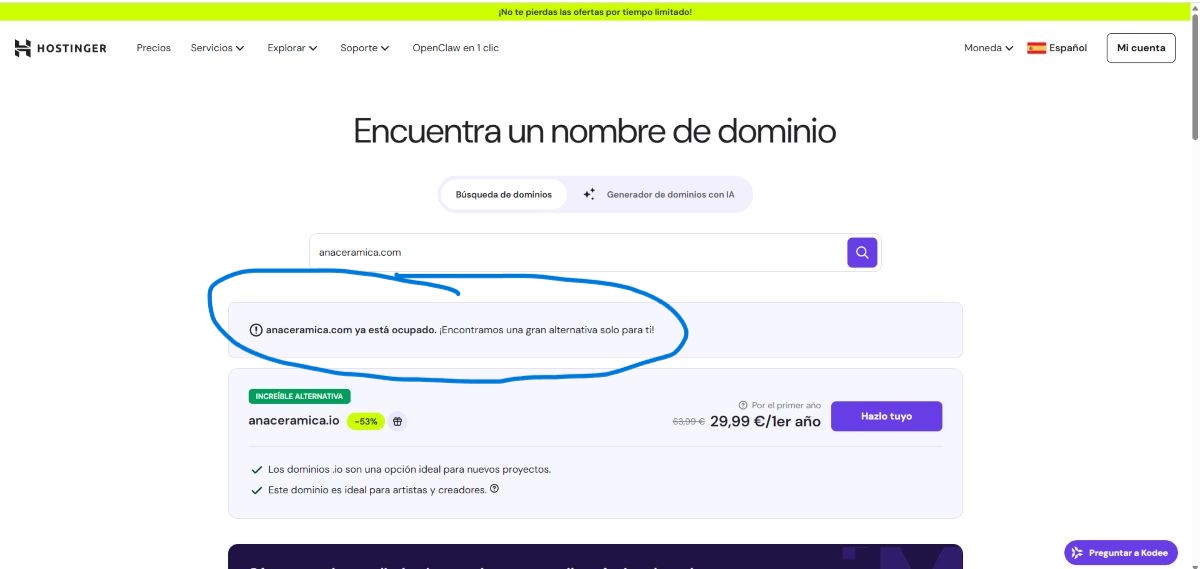Open 'OpenClaw en 1 clic' link

click(455, 48)
